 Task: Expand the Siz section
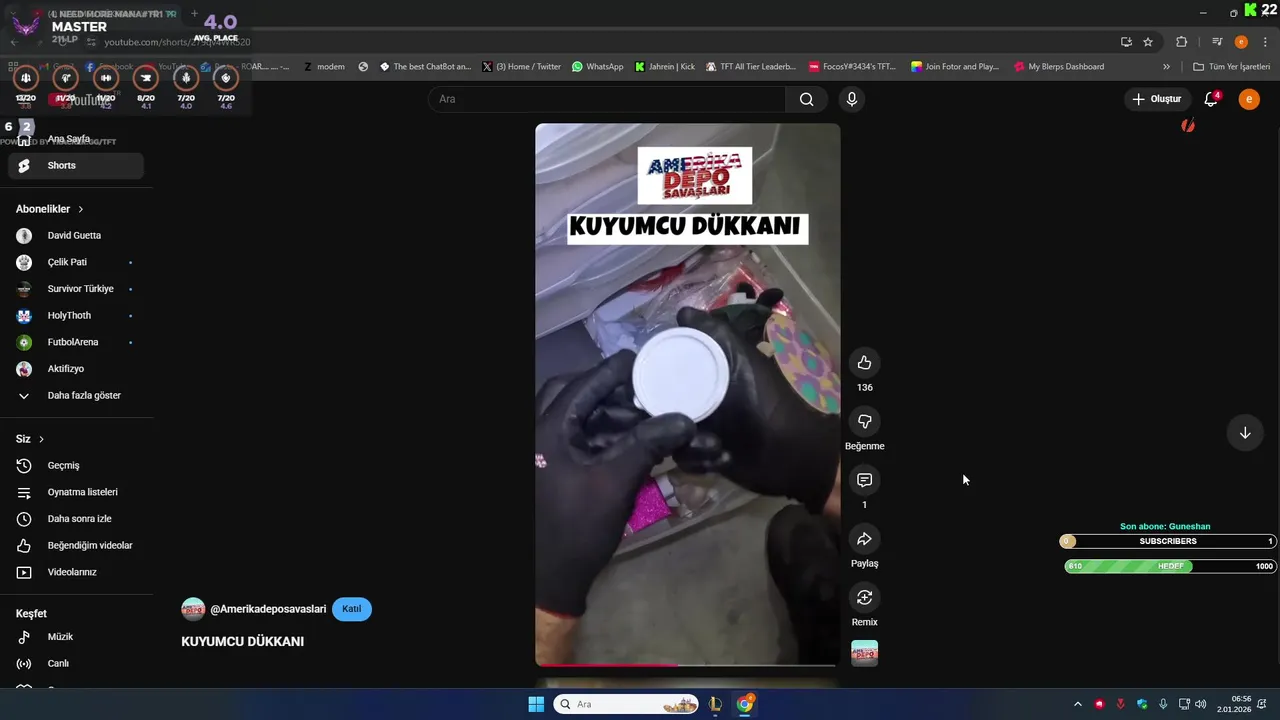[x=30, y=439]
